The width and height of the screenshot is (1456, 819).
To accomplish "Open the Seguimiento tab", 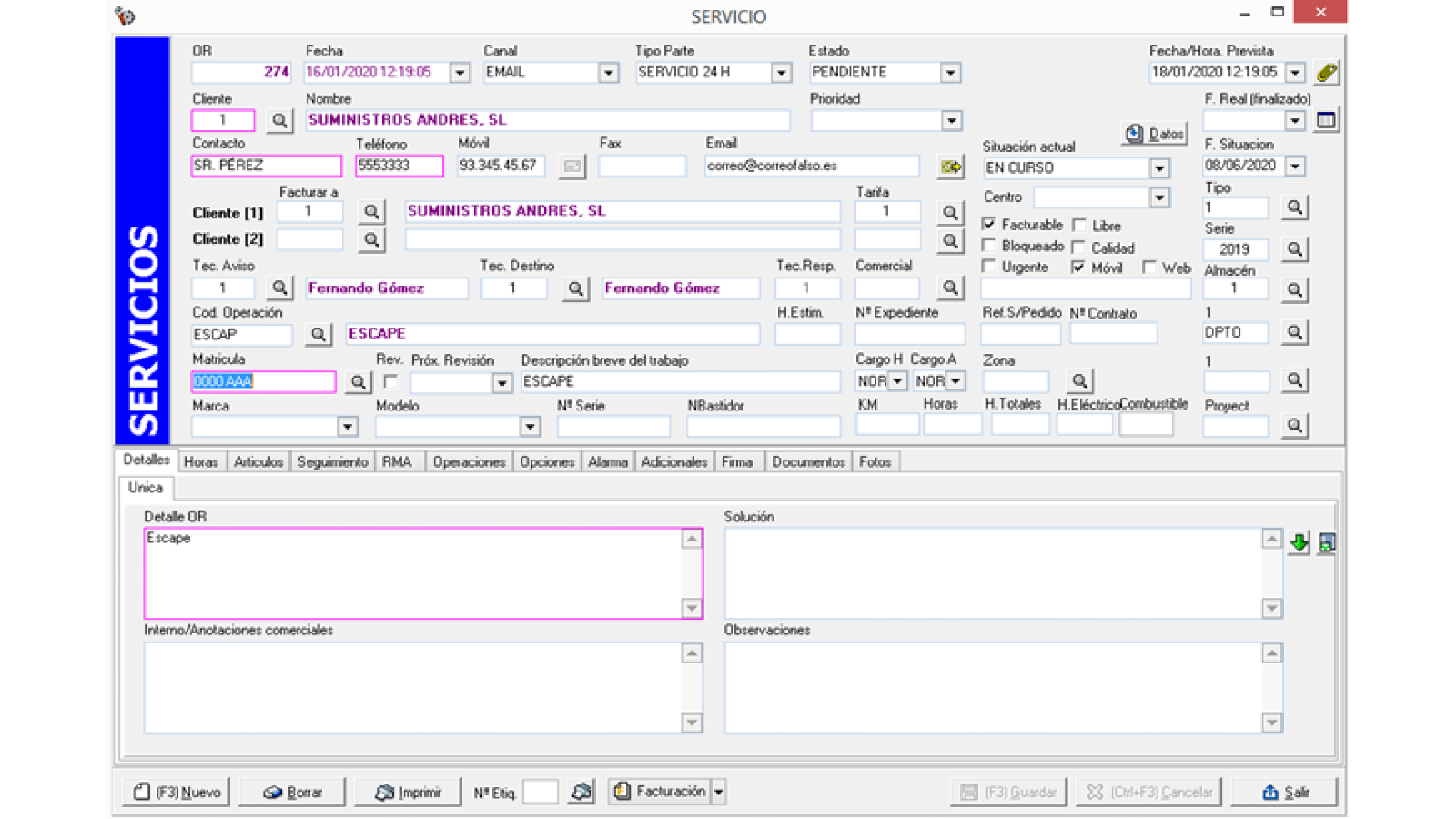I will (x=332, y=462).
